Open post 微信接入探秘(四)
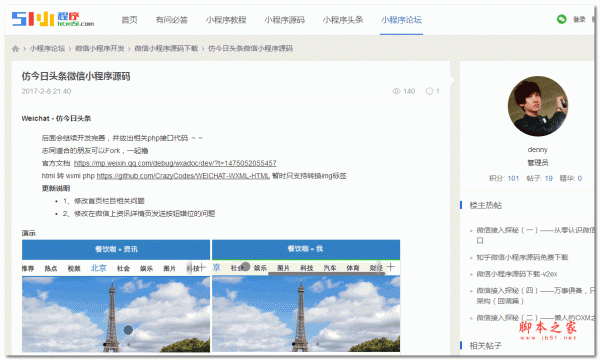The height and width of the screenshot is (361, 600). click(535, 296)
